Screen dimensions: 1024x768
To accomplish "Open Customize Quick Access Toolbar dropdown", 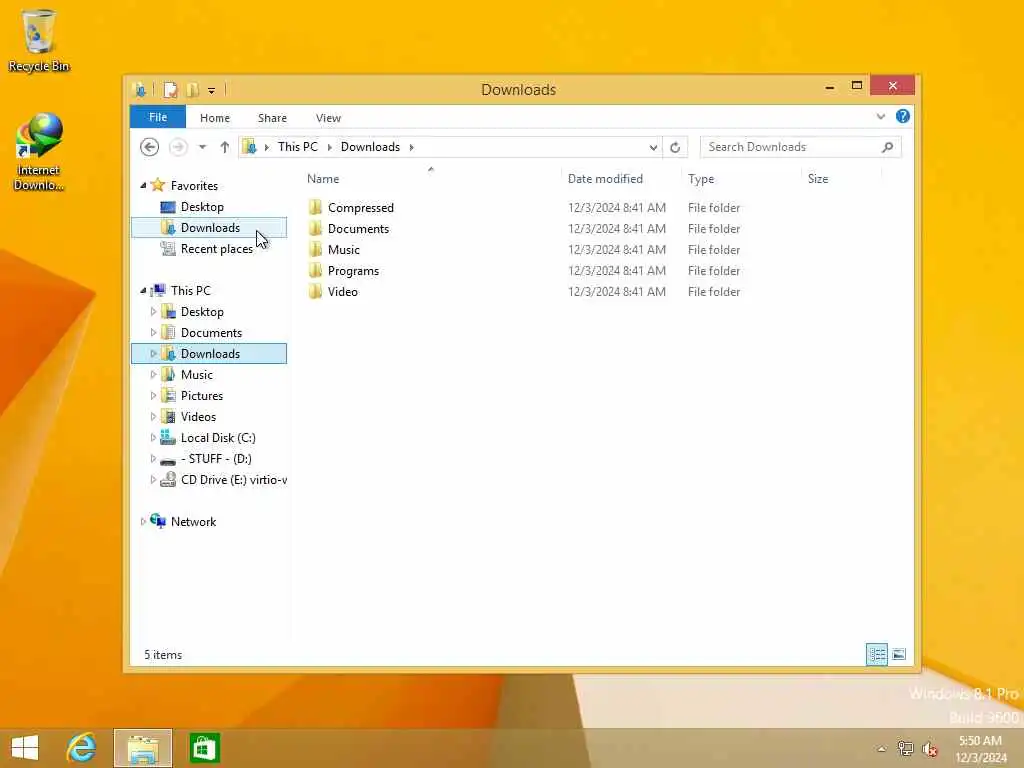I will (211, 90).
